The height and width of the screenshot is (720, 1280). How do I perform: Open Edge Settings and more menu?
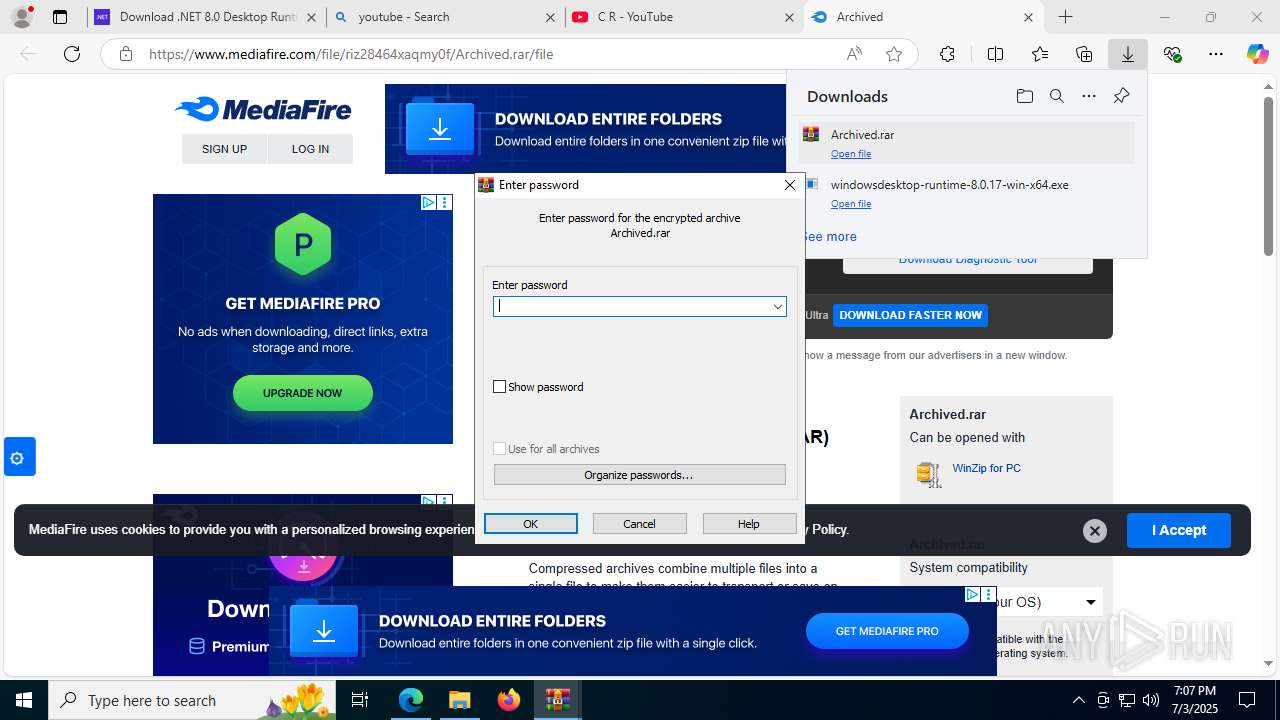[x=1216, y=54]
